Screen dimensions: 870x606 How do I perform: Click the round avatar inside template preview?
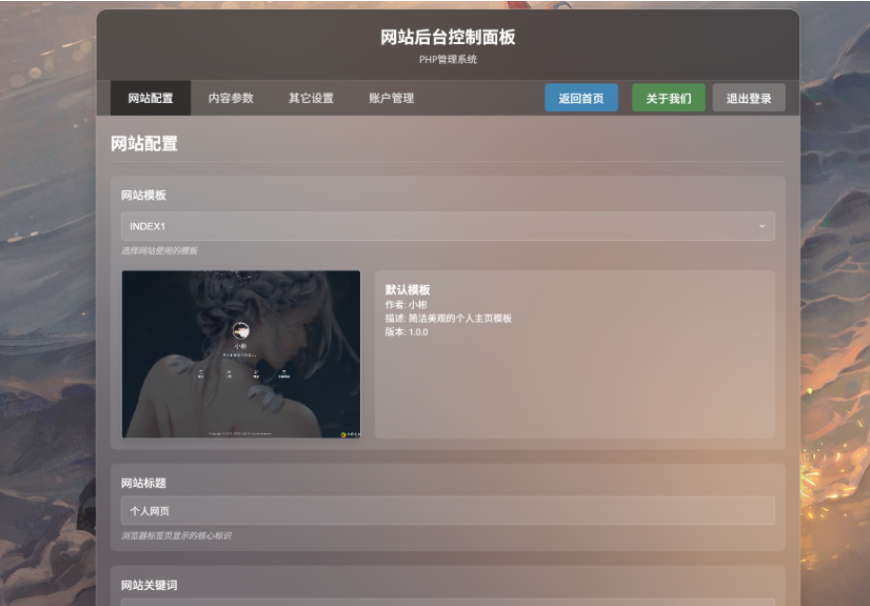point(241,331)
